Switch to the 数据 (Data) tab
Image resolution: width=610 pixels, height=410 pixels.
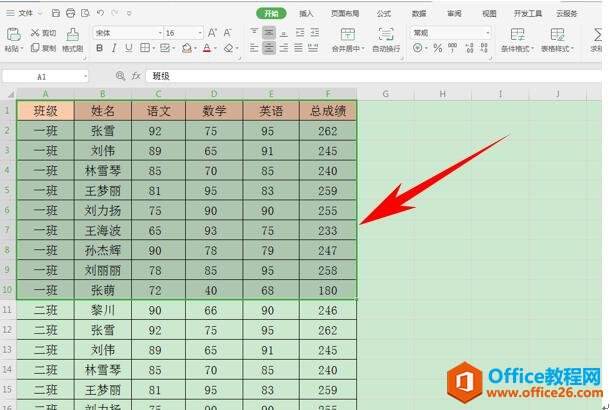pos(419,14)
